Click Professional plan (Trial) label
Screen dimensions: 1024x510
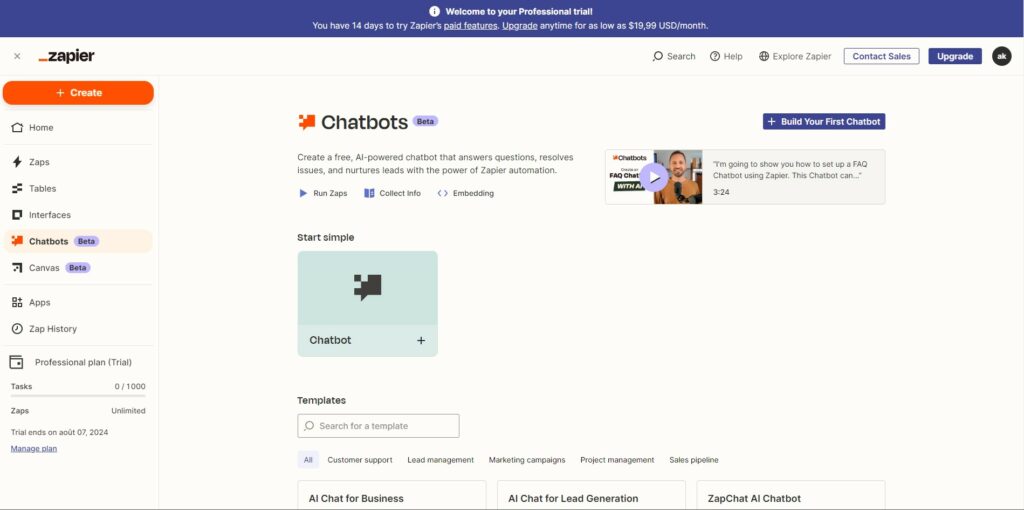tap(84, 362)
